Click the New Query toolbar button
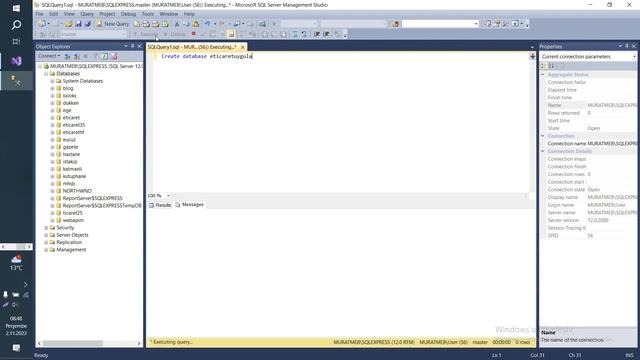 [113, 24]
